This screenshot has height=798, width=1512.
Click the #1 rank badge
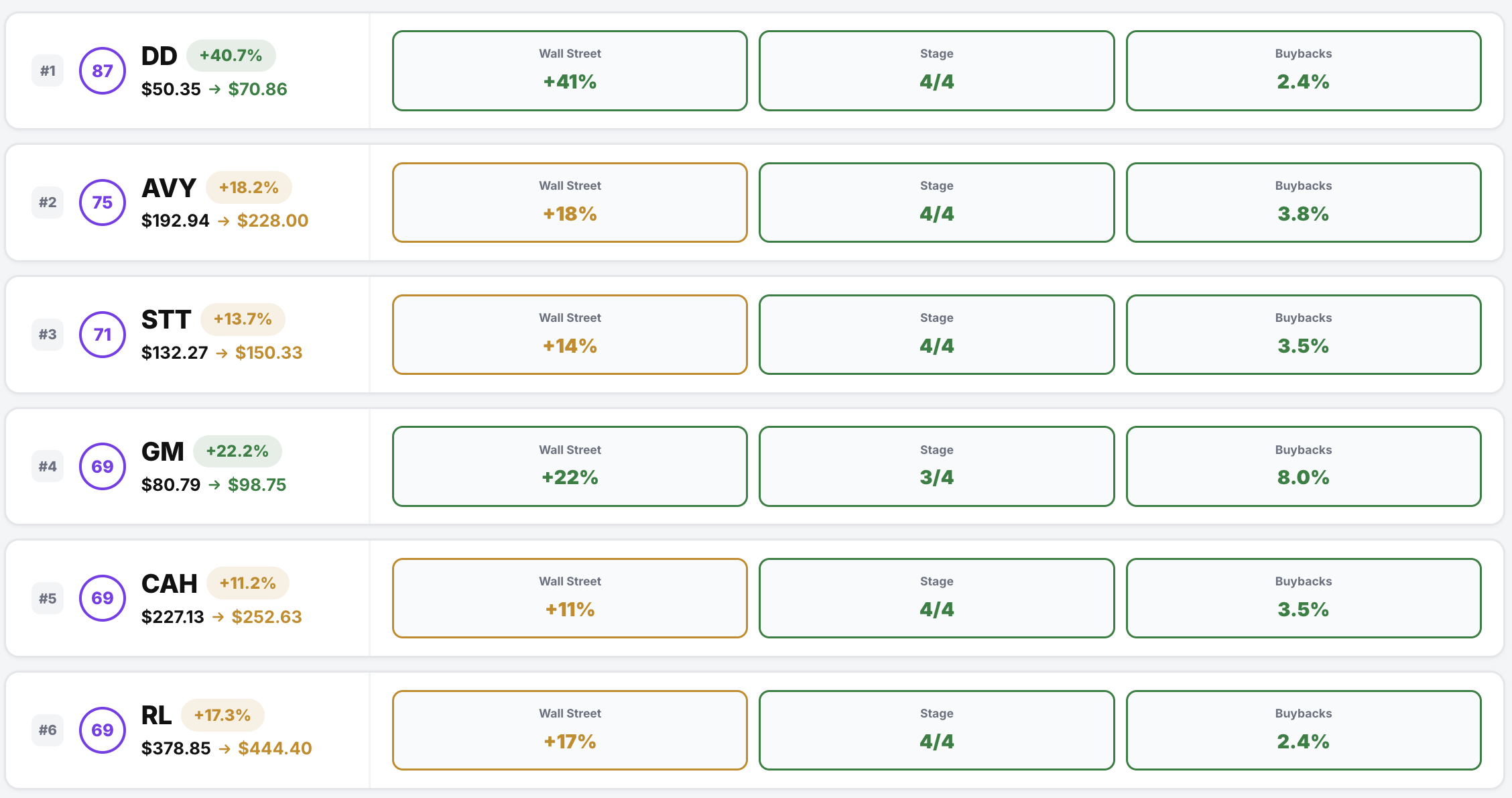click(x=48, y=71)
